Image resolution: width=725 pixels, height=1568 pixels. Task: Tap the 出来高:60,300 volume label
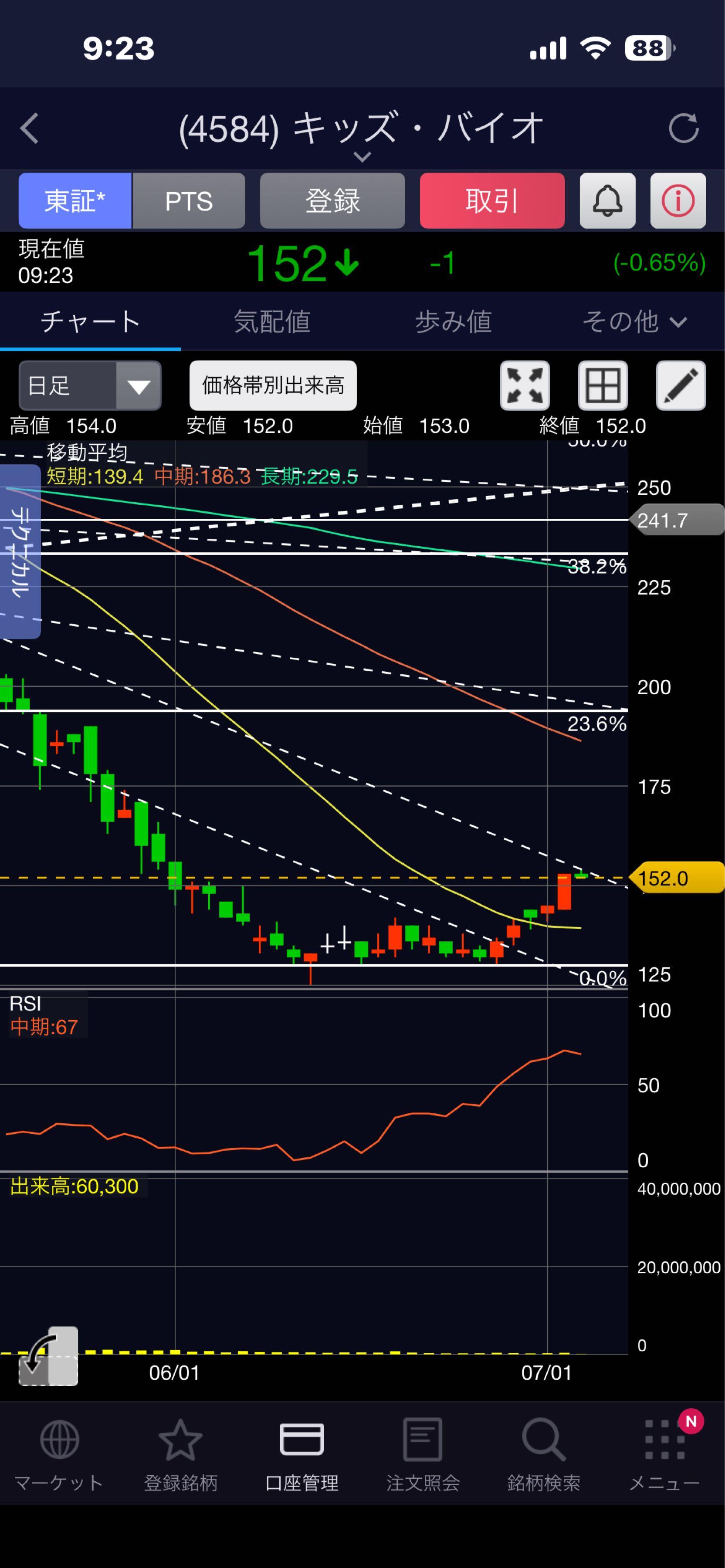coord(74,1186)
